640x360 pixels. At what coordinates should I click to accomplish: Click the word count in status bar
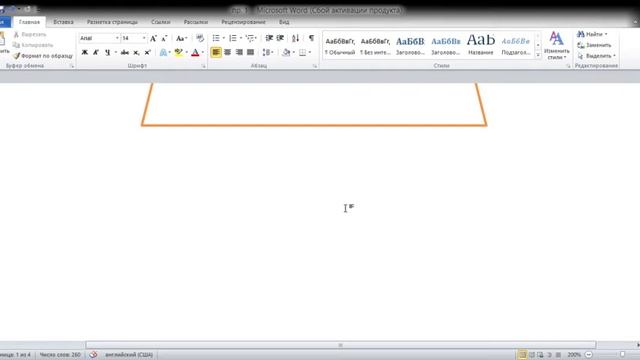[x=60, y=355]
